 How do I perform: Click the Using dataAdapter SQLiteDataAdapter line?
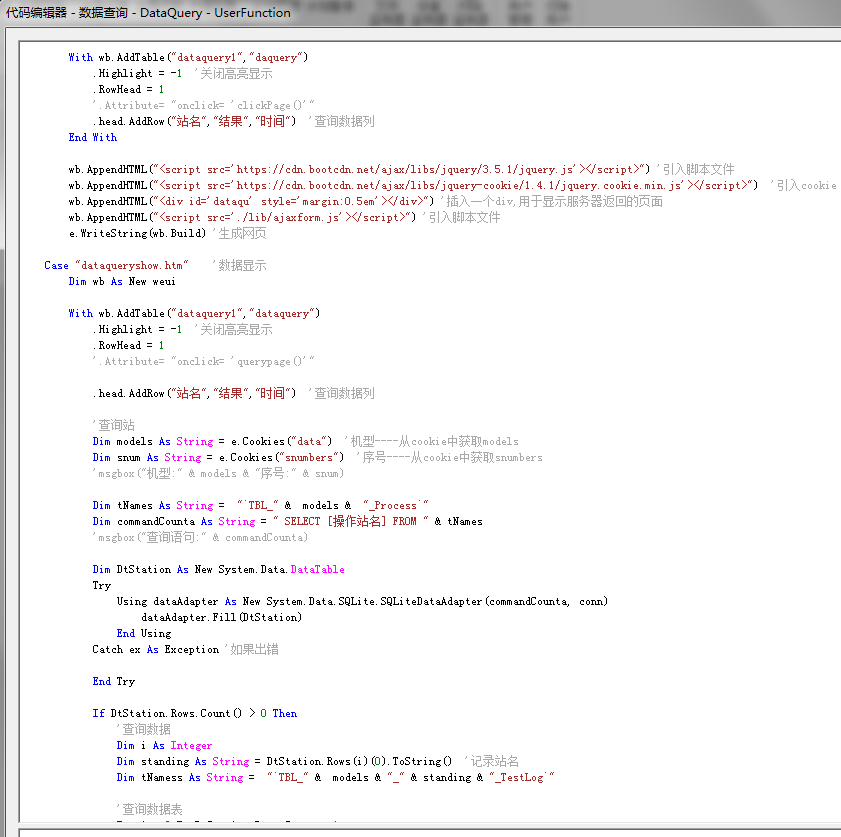pyautogui.click(x=362, y=602)
